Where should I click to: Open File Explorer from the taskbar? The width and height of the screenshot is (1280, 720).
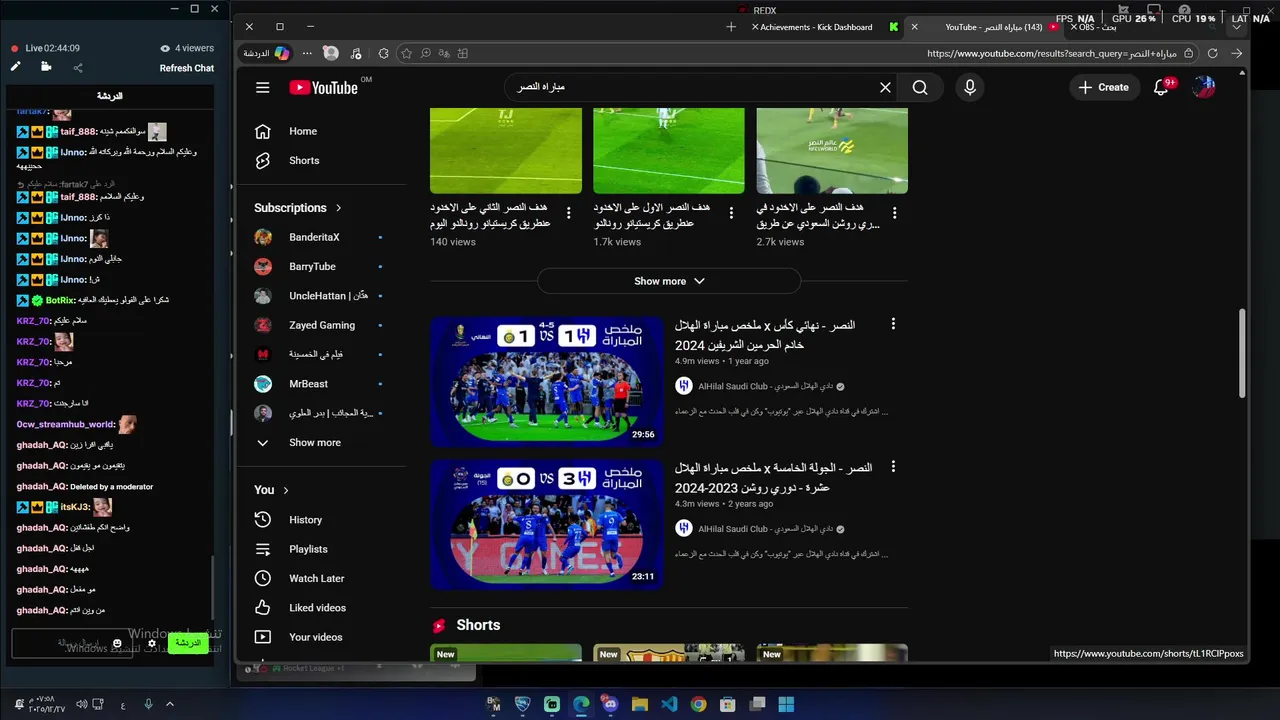[x=640, y=704]
